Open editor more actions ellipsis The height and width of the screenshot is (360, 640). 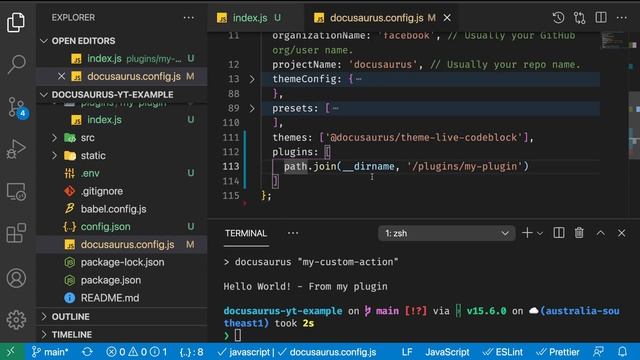(x=622, y=18)
